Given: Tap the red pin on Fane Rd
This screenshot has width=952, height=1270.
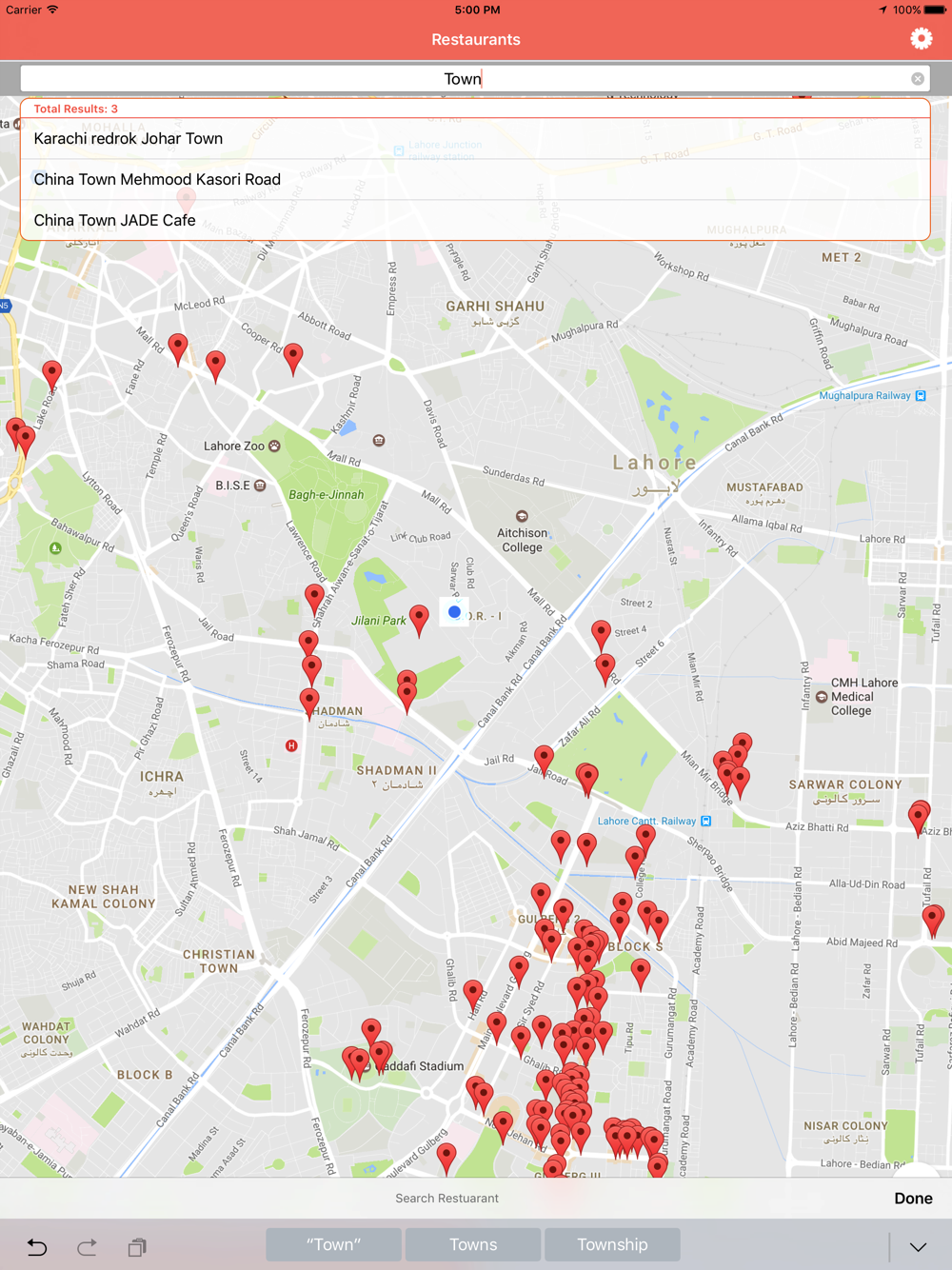Looking at the screenshot, I should tap(178, 348).
